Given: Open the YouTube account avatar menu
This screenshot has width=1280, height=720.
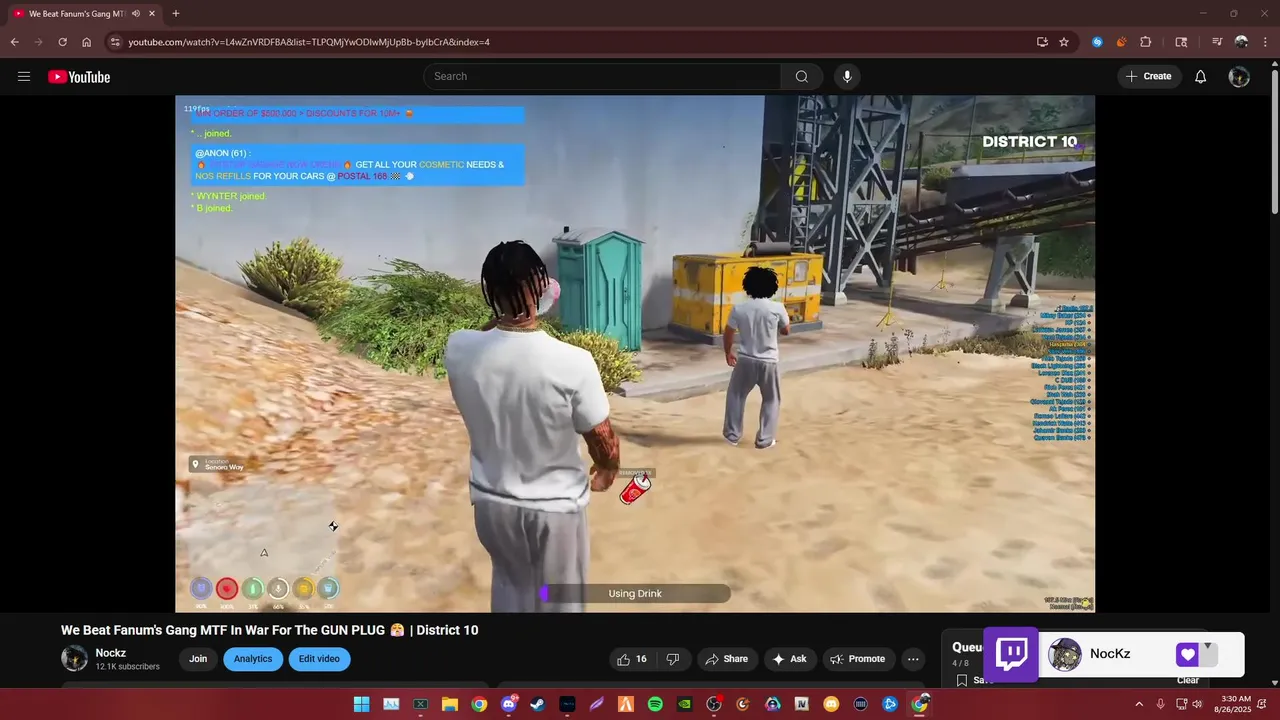Looking at the screenshot, I should tap(1239, 77).
